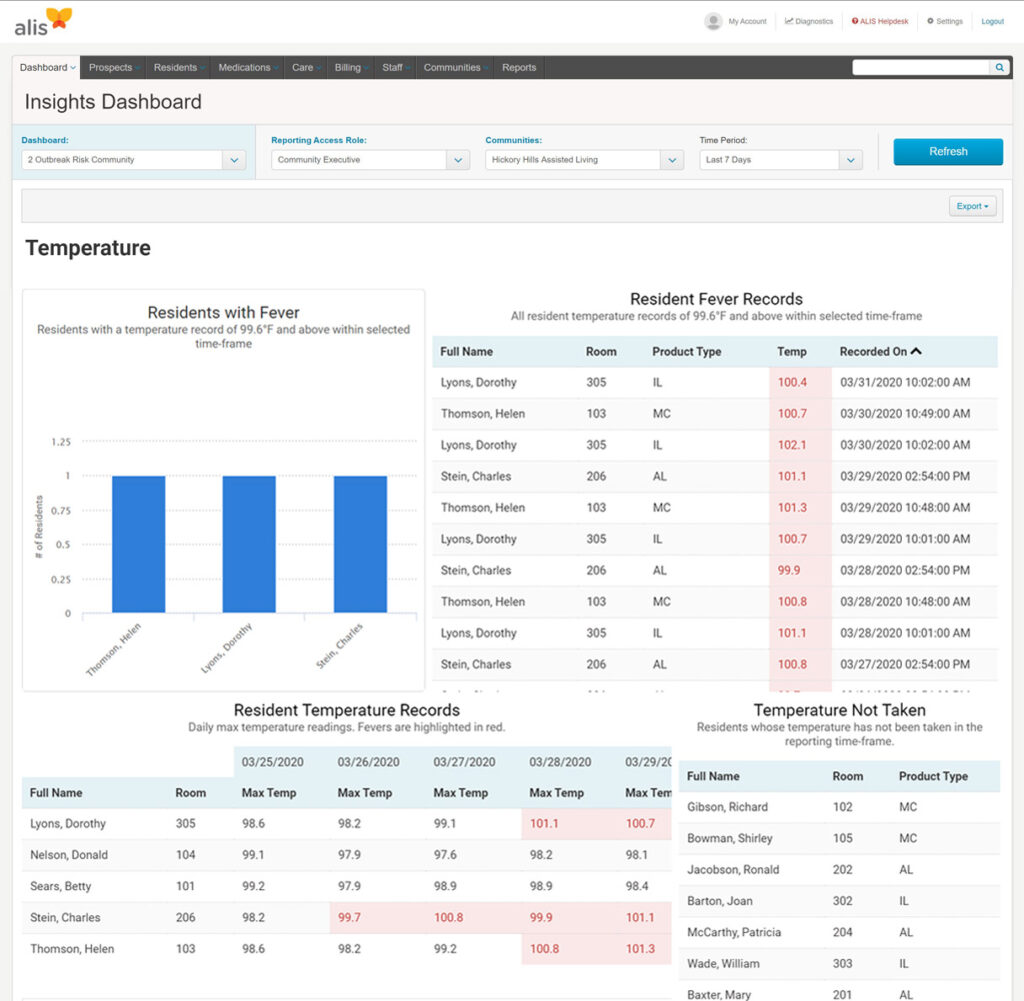This screenshot has height=1001, width=1024.
Task: Expand the Time Period dropdown
Action: (x=851, y=159)
